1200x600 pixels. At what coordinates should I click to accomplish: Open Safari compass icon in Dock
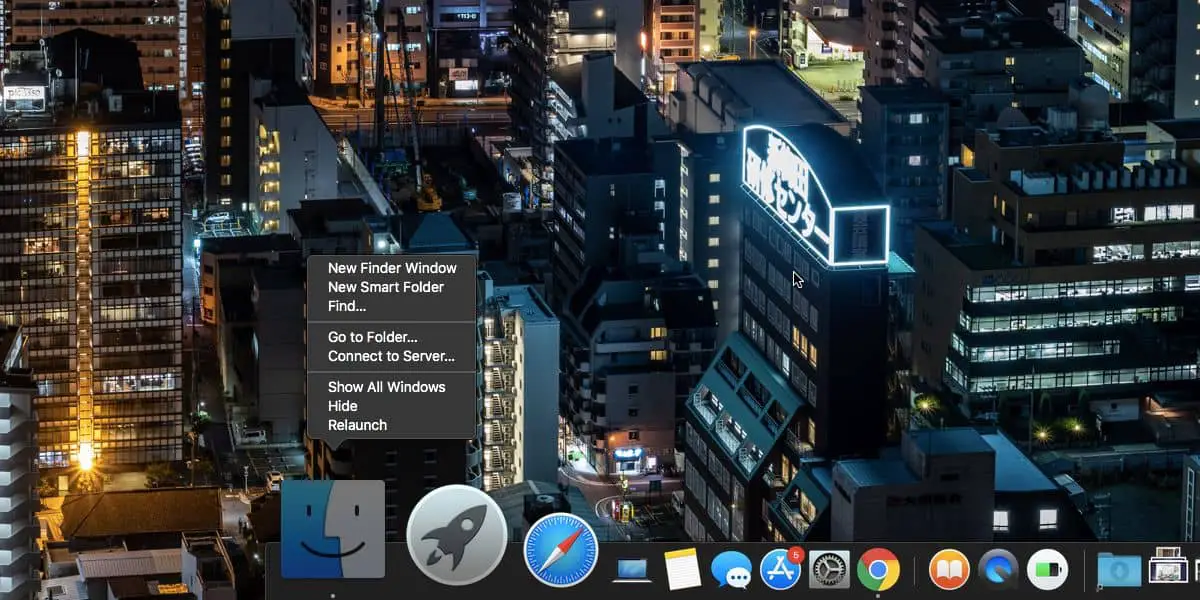pos(561,549)
